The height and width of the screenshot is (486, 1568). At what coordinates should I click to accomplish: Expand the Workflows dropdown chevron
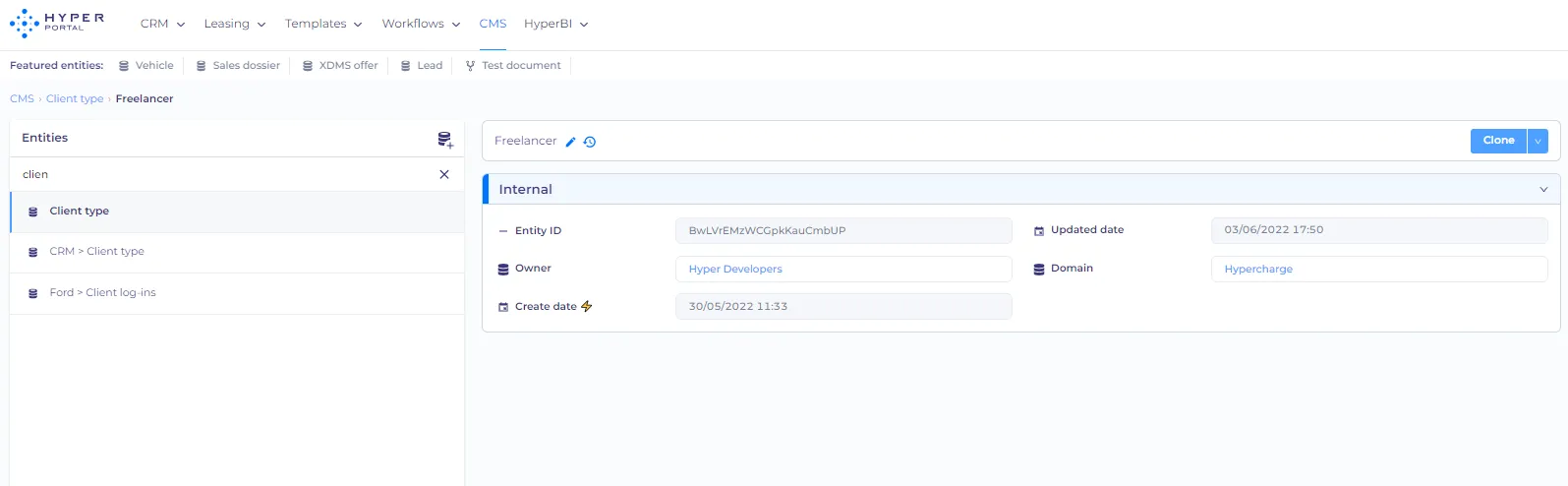tap(456, 25)
